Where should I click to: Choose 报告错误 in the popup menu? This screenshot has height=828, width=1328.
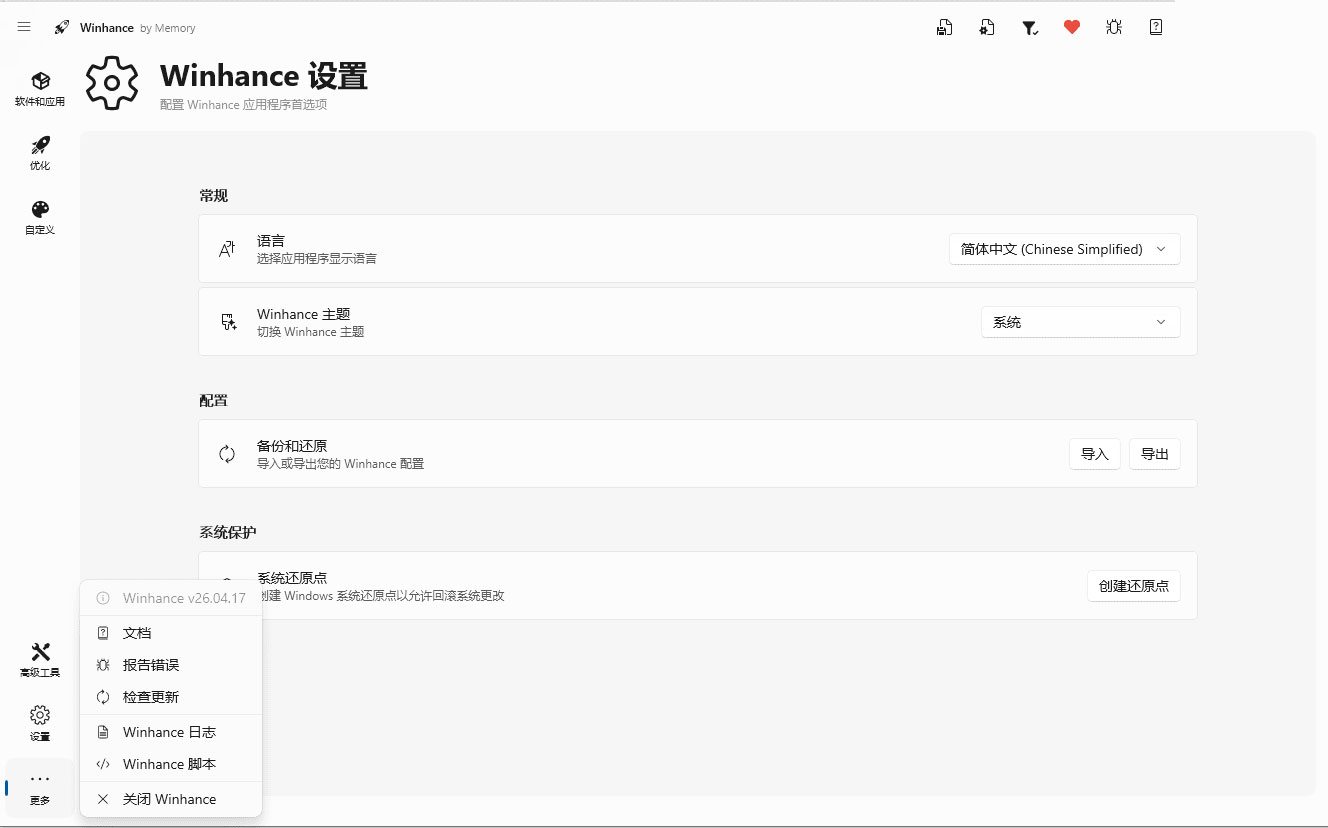171,665
